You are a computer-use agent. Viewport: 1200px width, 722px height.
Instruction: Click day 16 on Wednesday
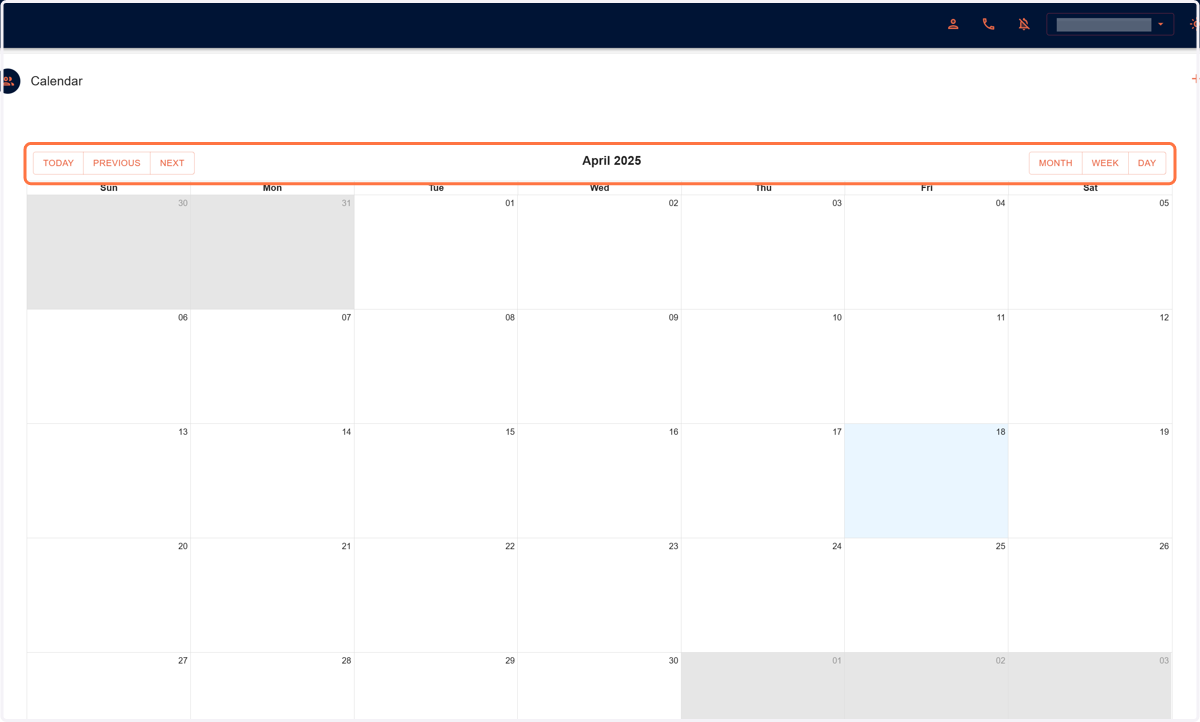pyautogui.click(x=599, y=481)
